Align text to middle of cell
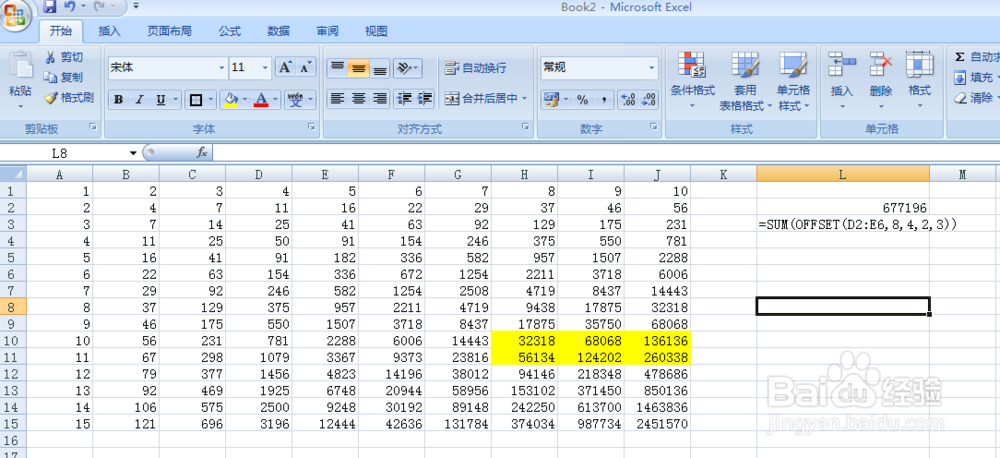This screenshot has height=458, width=1000. [358, 68]
